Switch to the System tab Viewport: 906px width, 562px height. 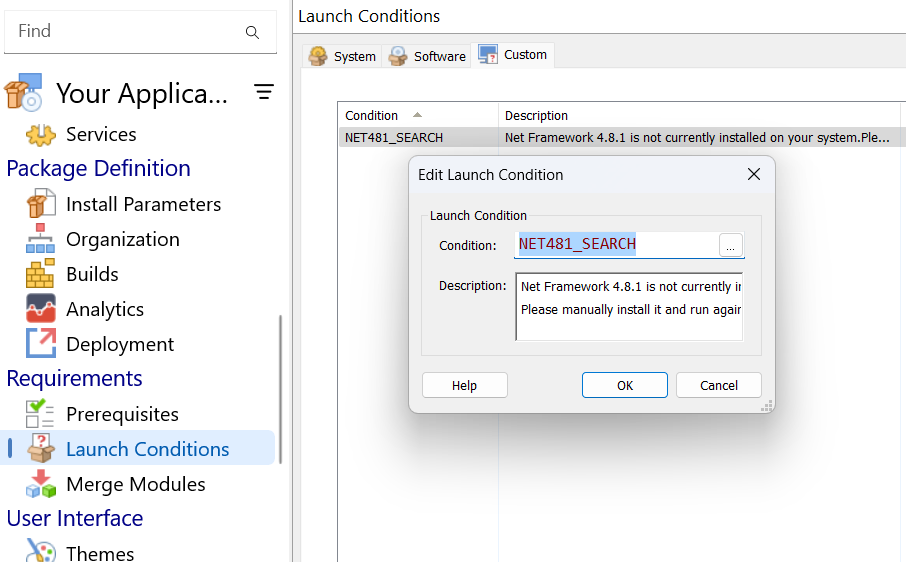point(343,56)
